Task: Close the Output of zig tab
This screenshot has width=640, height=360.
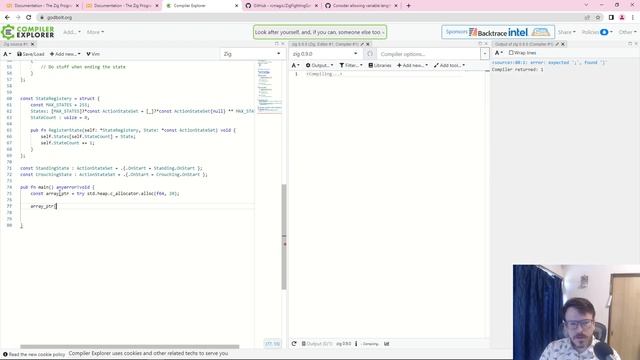Action: point(563,44)
